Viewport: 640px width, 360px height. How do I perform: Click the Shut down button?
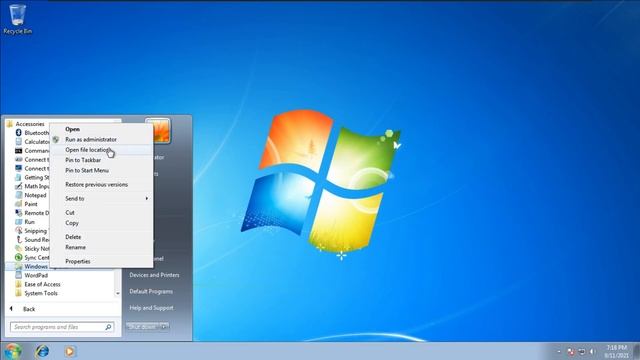pos(142,327)
